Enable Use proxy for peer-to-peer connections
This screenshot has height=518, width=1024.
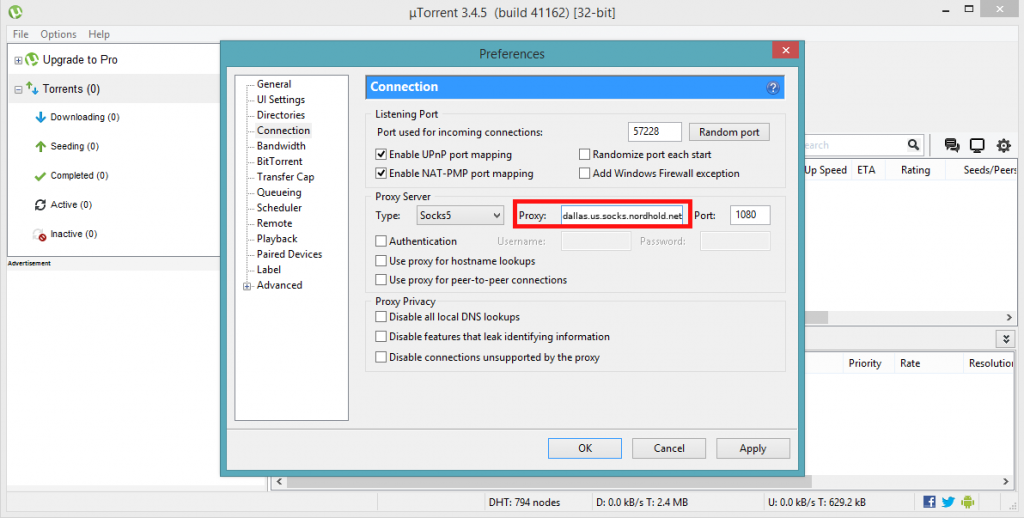(x=381, y=280)
